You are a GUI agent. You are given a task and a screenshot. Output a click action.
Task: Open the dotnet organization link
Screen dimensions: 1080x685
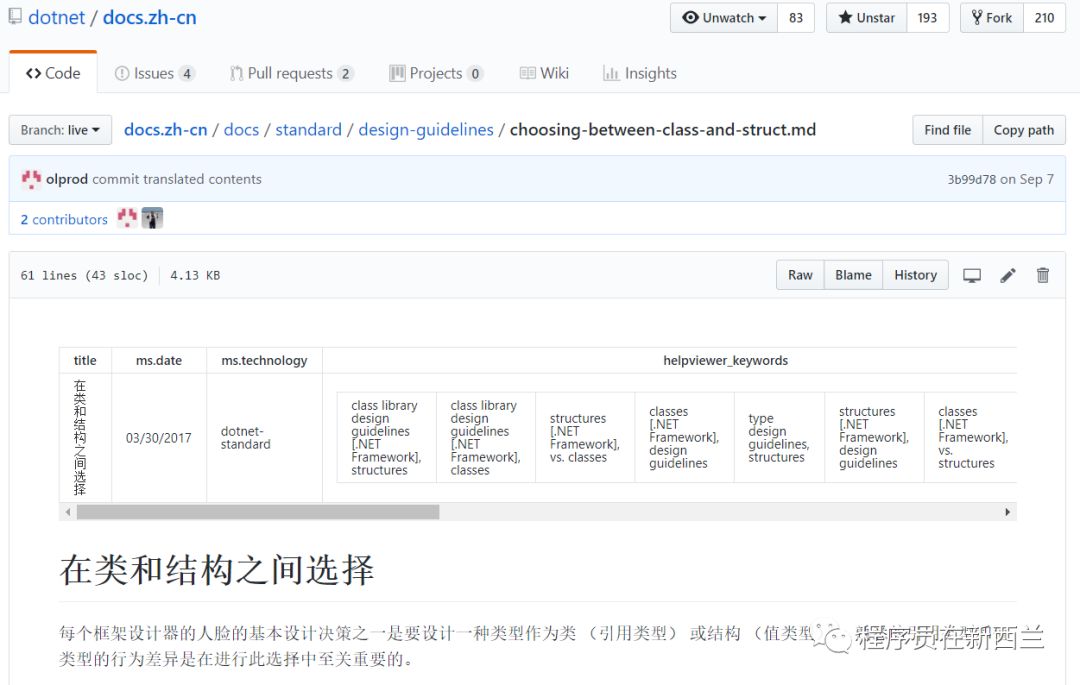pyautogui.click(x=56, y=17)
